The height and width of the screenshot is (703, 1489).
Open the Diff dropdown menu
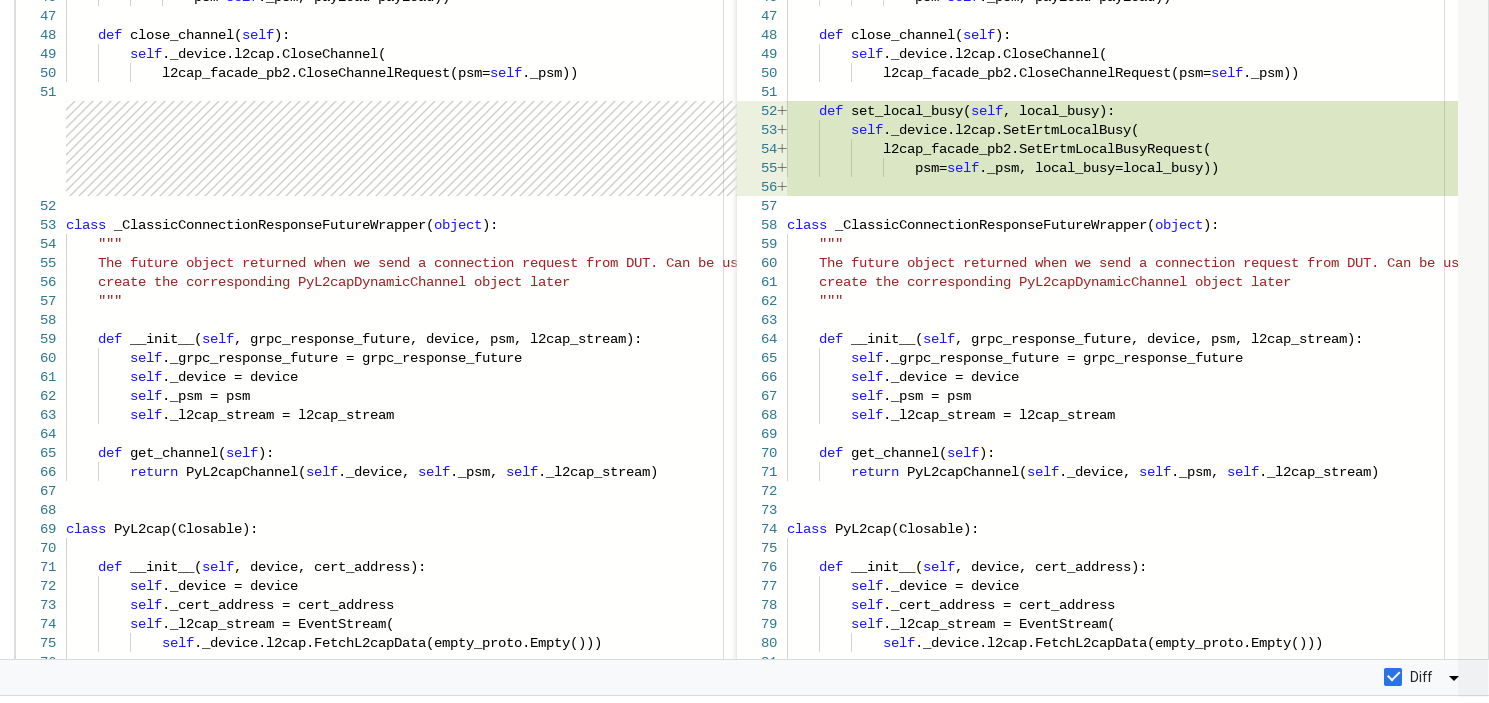pyautogui.click(x=1452, y=677)
